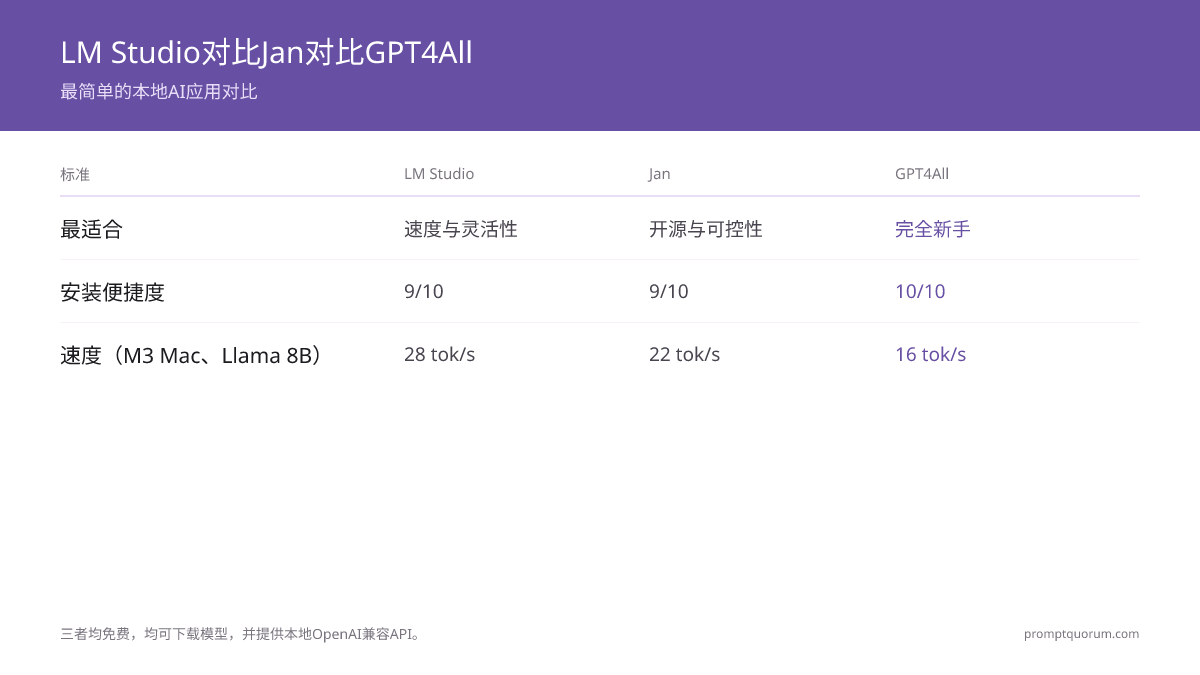Viewport: 1200px width, 675px height.
Task: Click the 'GPT4All' column header
Action: [x=922, y=174]
